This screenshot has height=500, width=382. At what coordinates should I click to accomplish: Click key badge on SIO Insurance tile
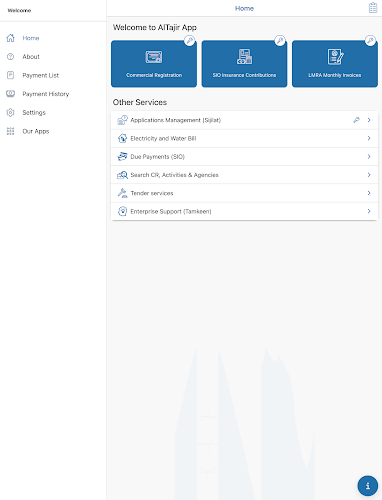280,41
